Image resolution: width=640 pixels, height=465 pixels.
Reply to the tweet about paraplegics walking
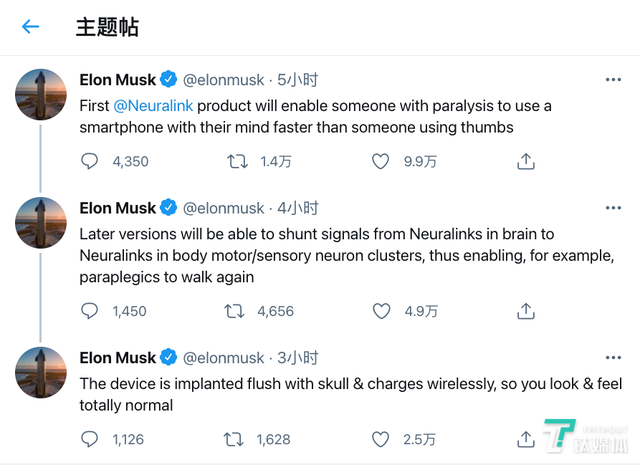(x=90, y=311)
